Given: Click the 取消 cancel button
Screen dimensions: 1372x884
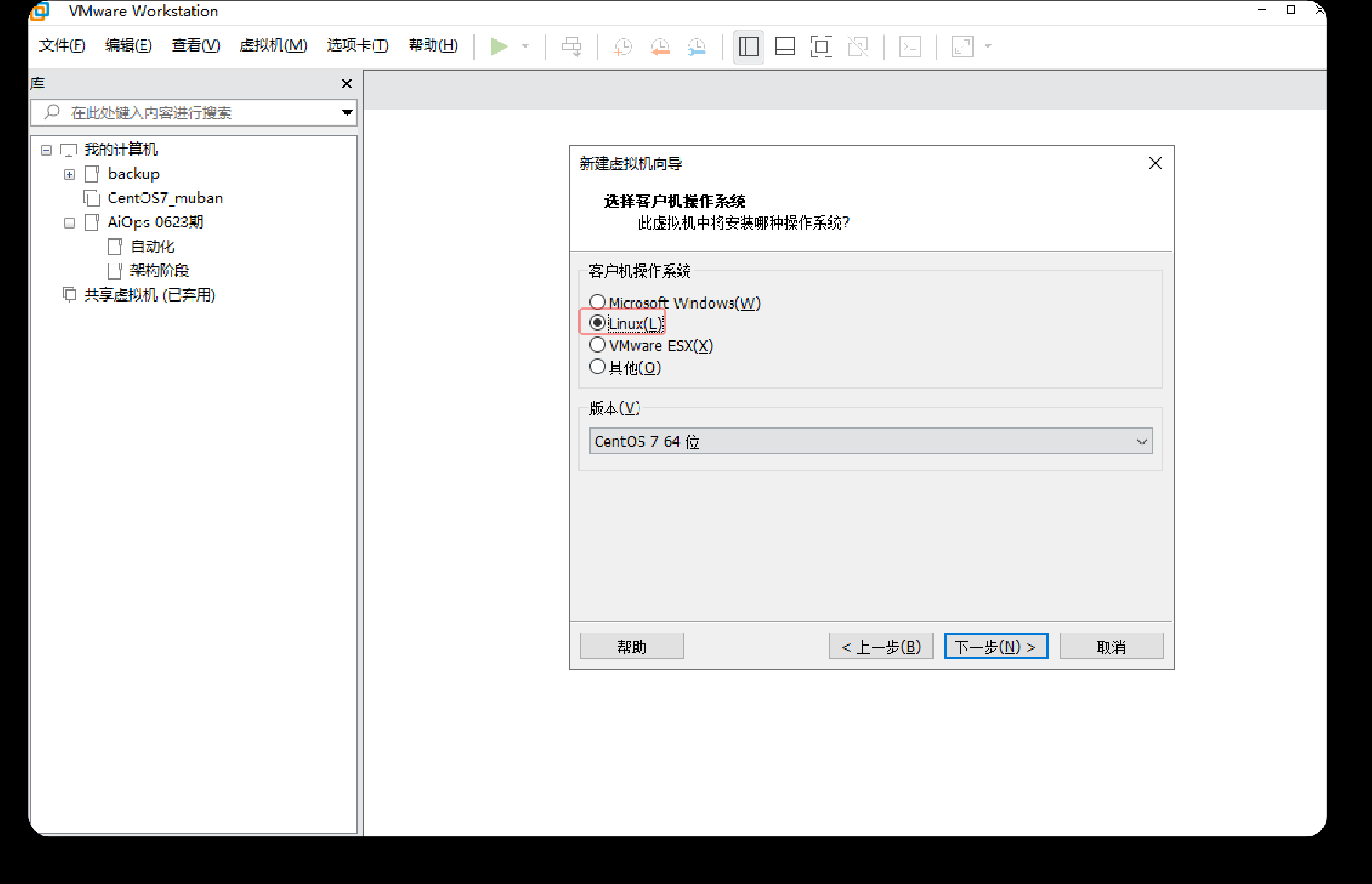Looking at the screenshot, I should pos(1111,646).
